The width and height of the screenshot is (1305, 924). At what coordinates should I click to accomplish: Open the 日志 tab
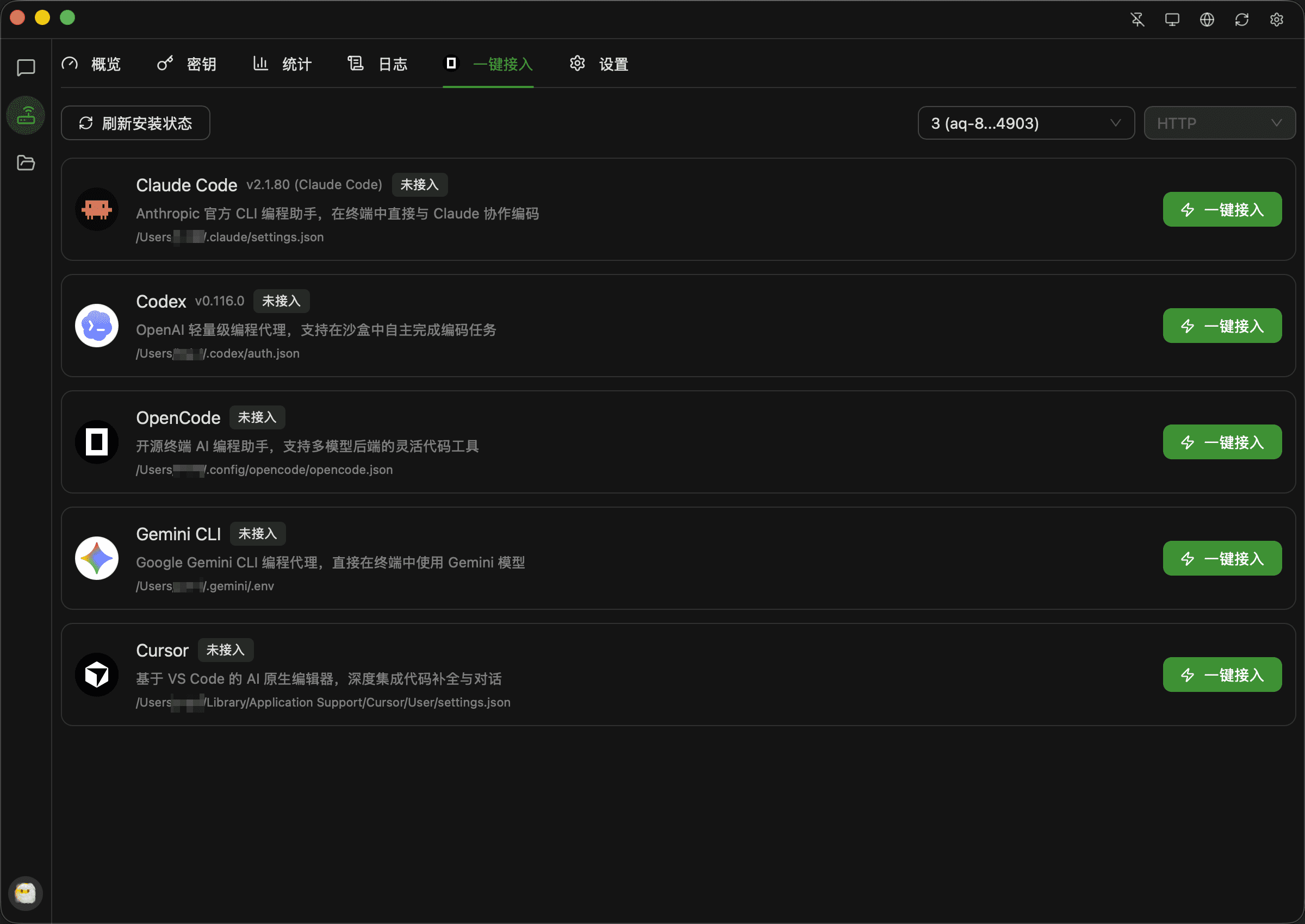click(377, 64)
